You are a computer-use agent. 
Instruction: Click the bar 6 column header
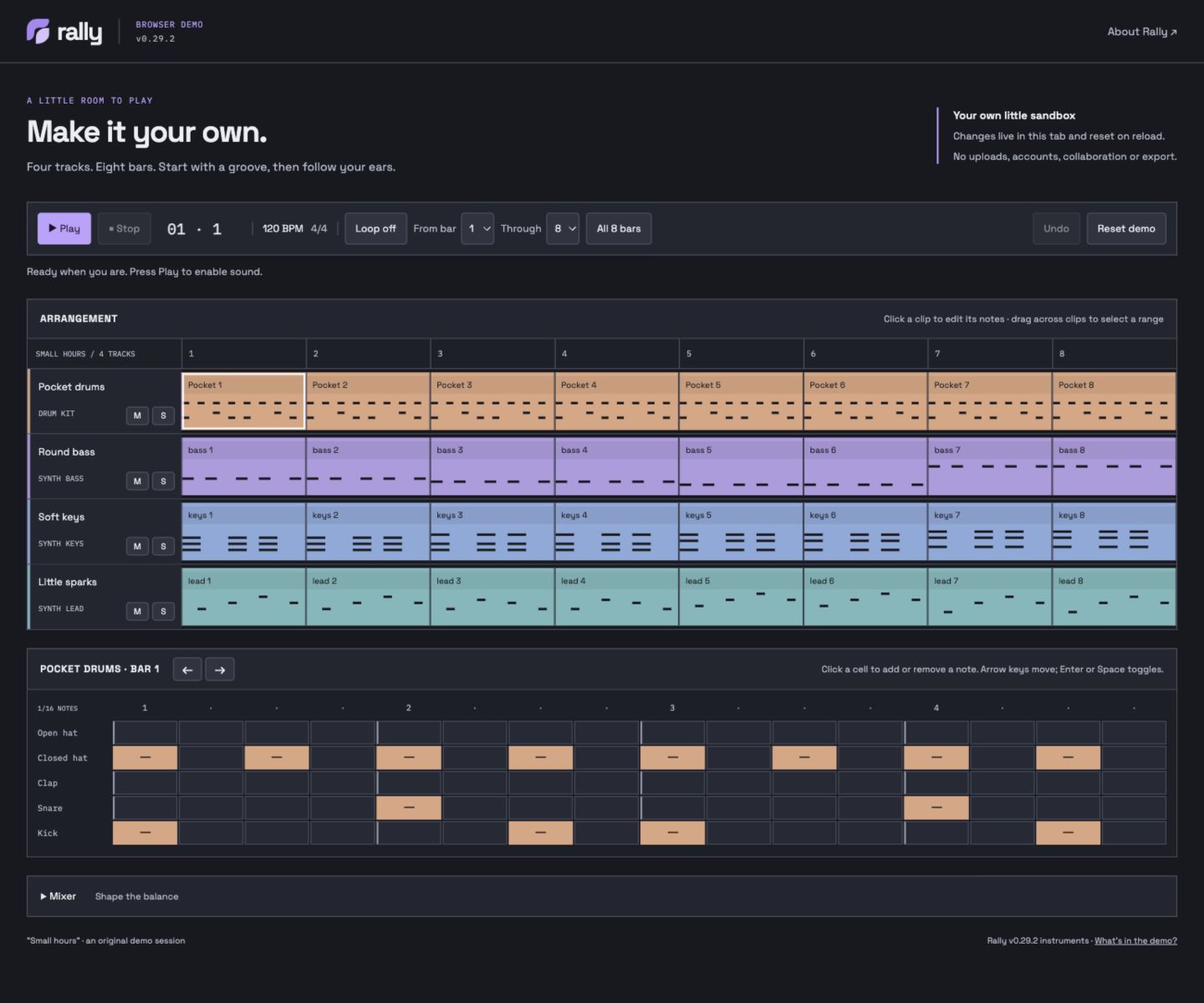tap(865, 354)
